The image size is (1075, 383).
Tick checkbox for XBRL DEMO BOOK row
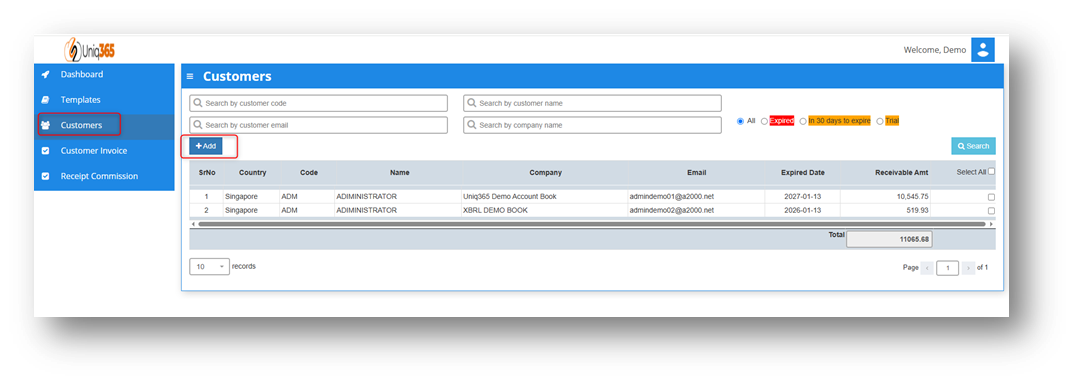click(x=991, y=211)
